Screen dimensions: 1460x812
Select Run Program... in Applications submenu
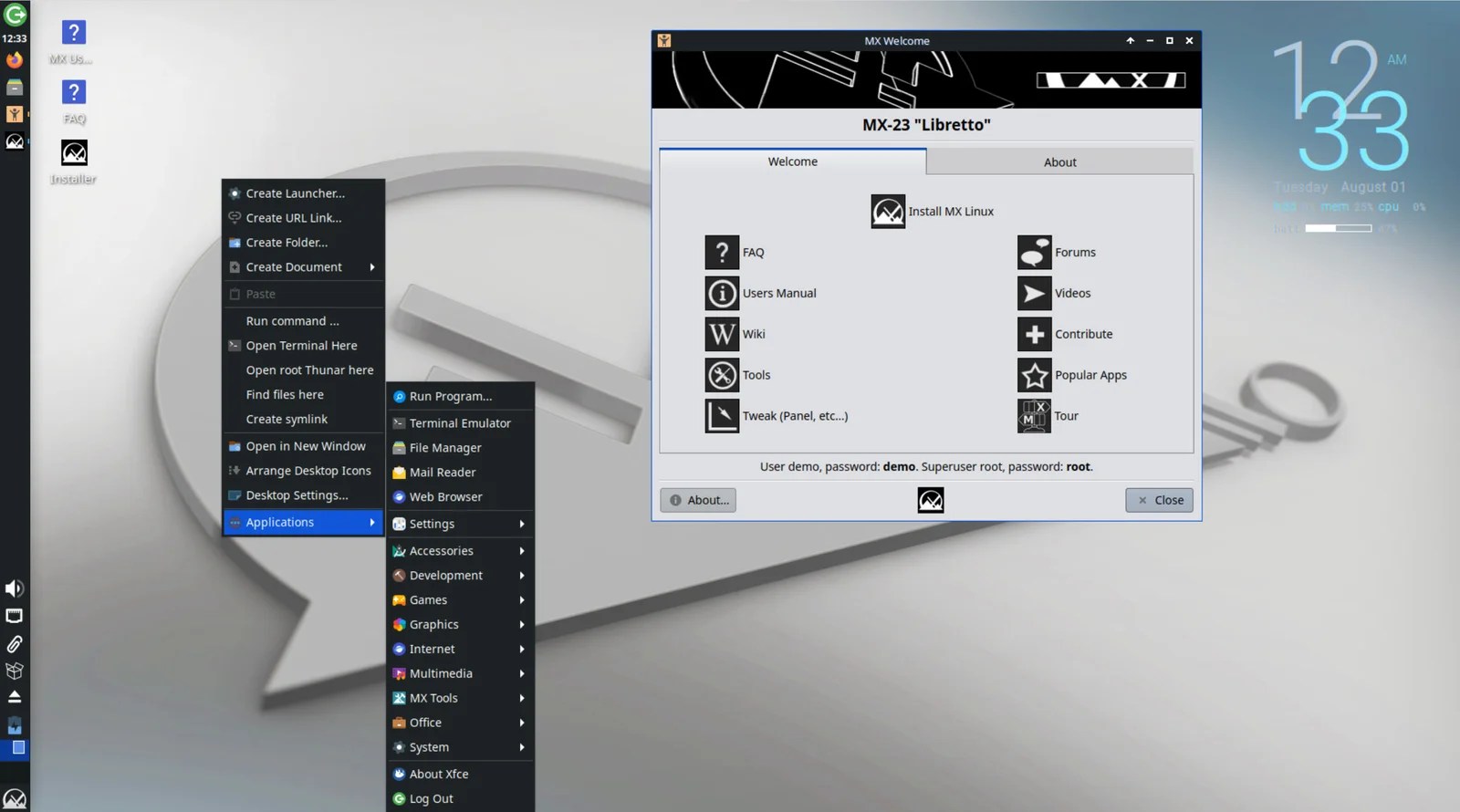click(x=461, y=396)
